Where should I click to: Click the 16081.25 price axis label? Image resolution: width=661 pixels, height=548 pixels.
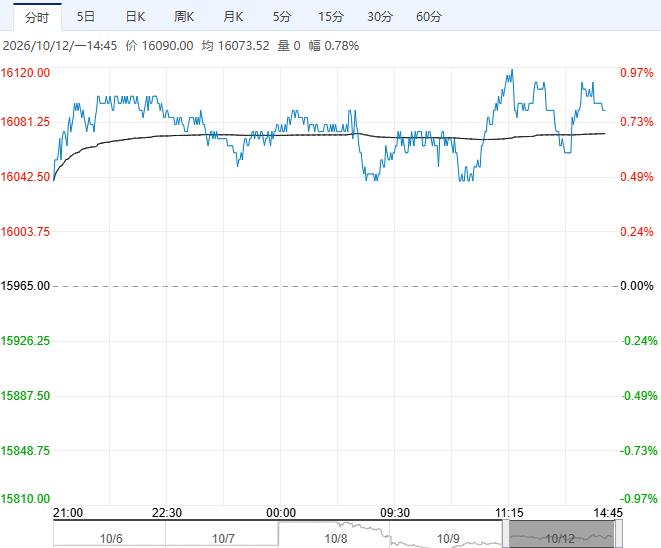pyautogui.click(x=25, y=122)
